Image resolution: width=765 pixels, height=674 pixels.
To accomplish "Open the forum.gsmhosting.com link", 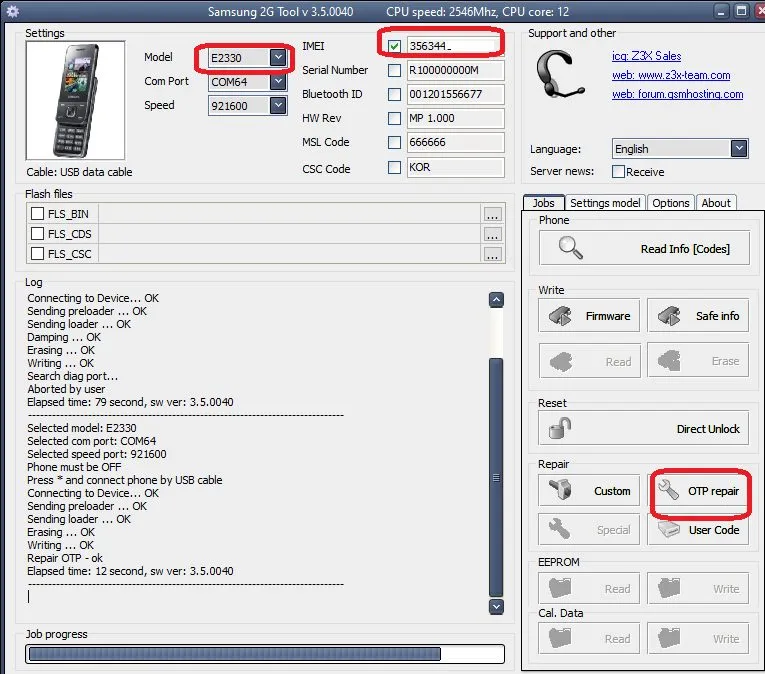I will click(x=678, y=94).
